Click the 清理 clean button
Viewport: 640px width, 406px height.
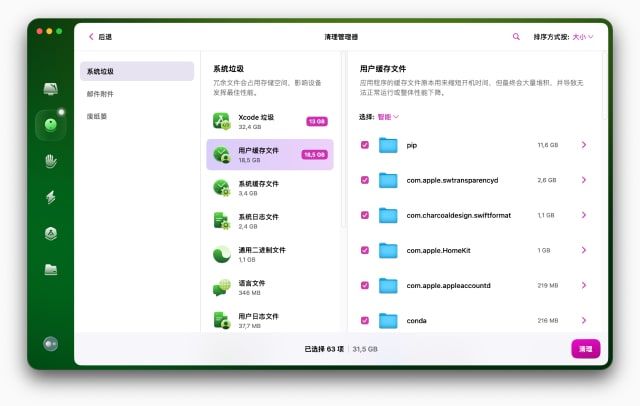[x=585, y=349]
